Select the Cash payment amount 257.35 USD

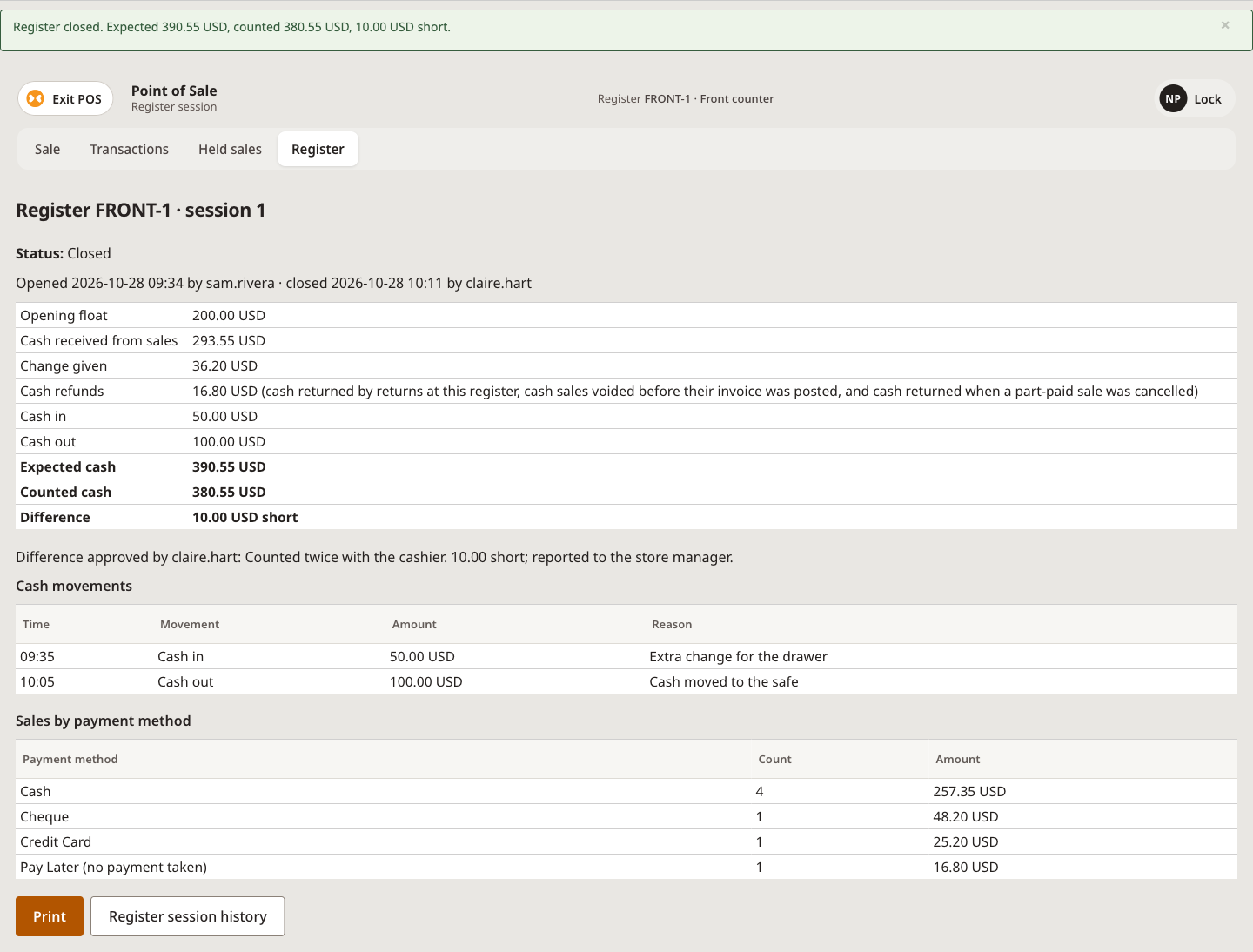(x=969, y=791)
